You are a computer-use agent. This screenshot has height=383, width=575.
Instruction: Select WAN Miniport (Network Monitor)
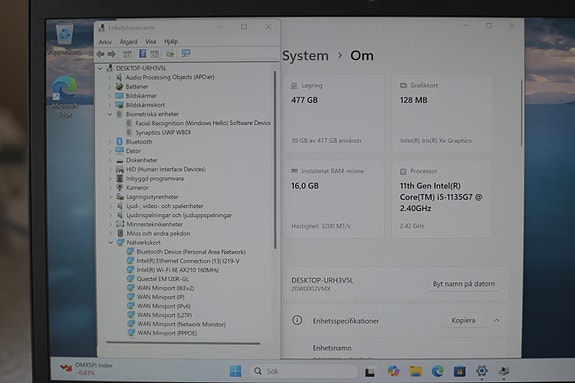coord(181,324)
